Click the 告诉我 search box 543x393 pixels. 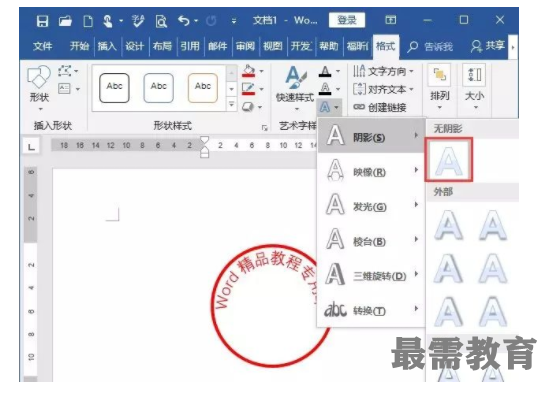(x=430, y=46)
